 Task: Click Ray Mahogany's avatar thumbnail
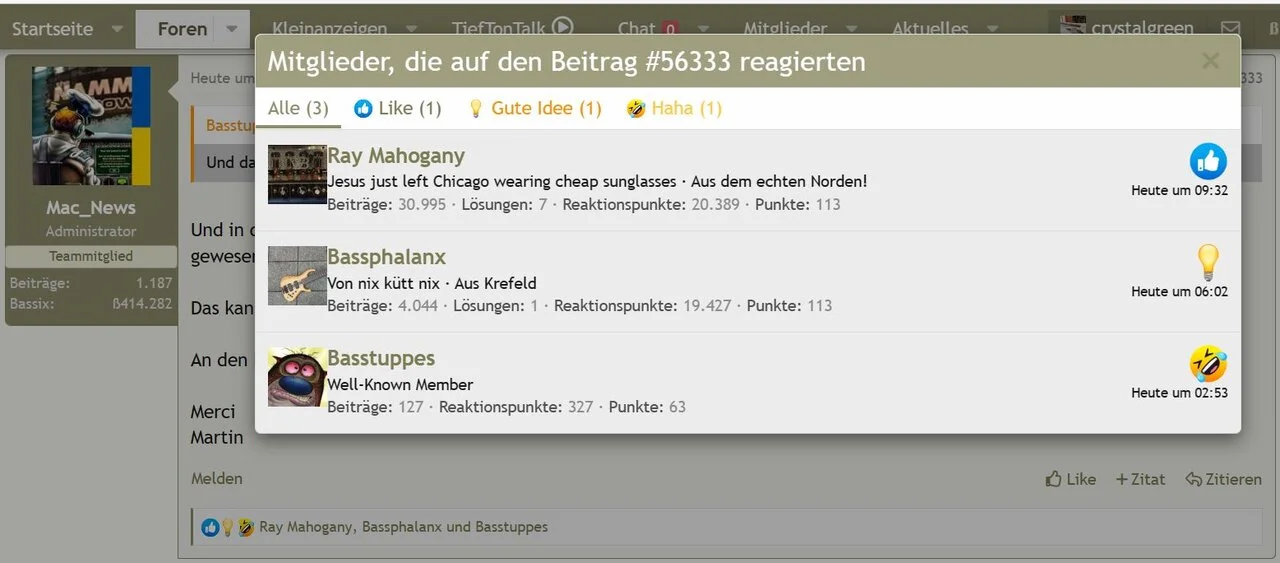click(297, 174)
